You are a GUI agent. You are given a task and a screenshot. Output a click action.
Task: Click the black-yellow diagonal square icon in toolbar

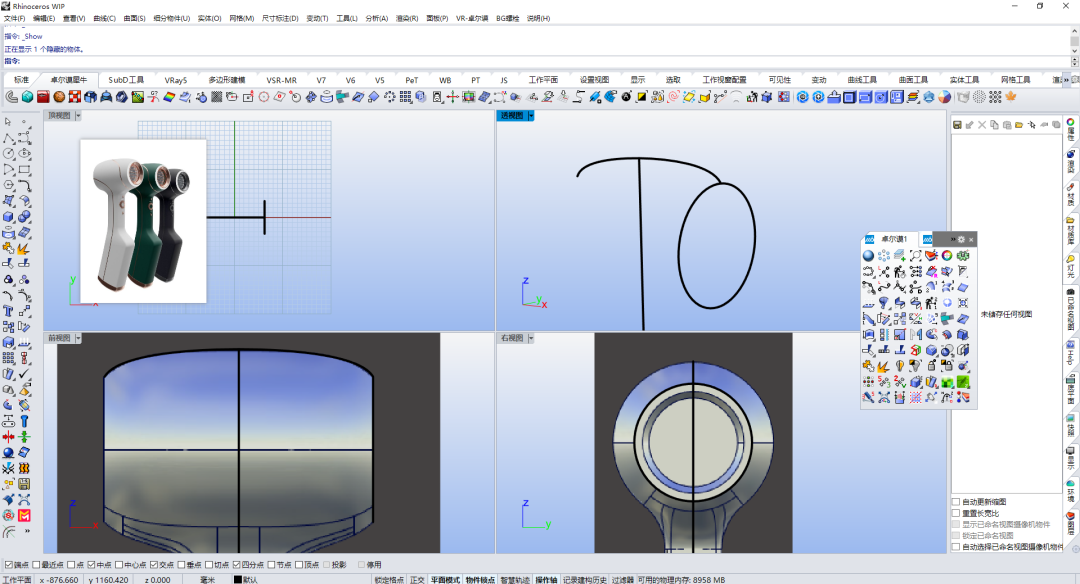[x=642, y=97]
